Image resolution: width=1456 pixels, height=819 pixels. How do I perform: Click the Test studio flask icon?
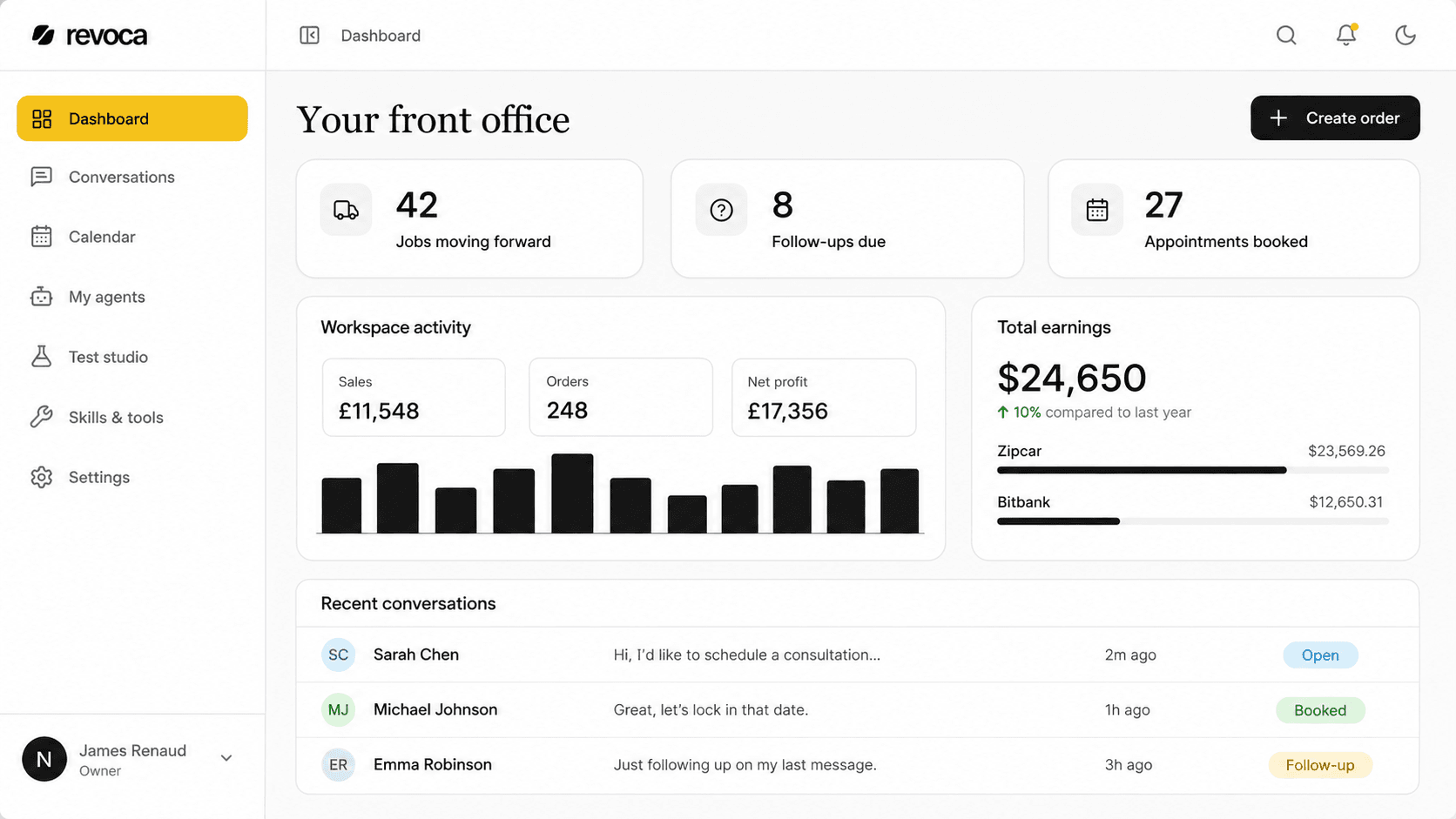coord(41,357)
